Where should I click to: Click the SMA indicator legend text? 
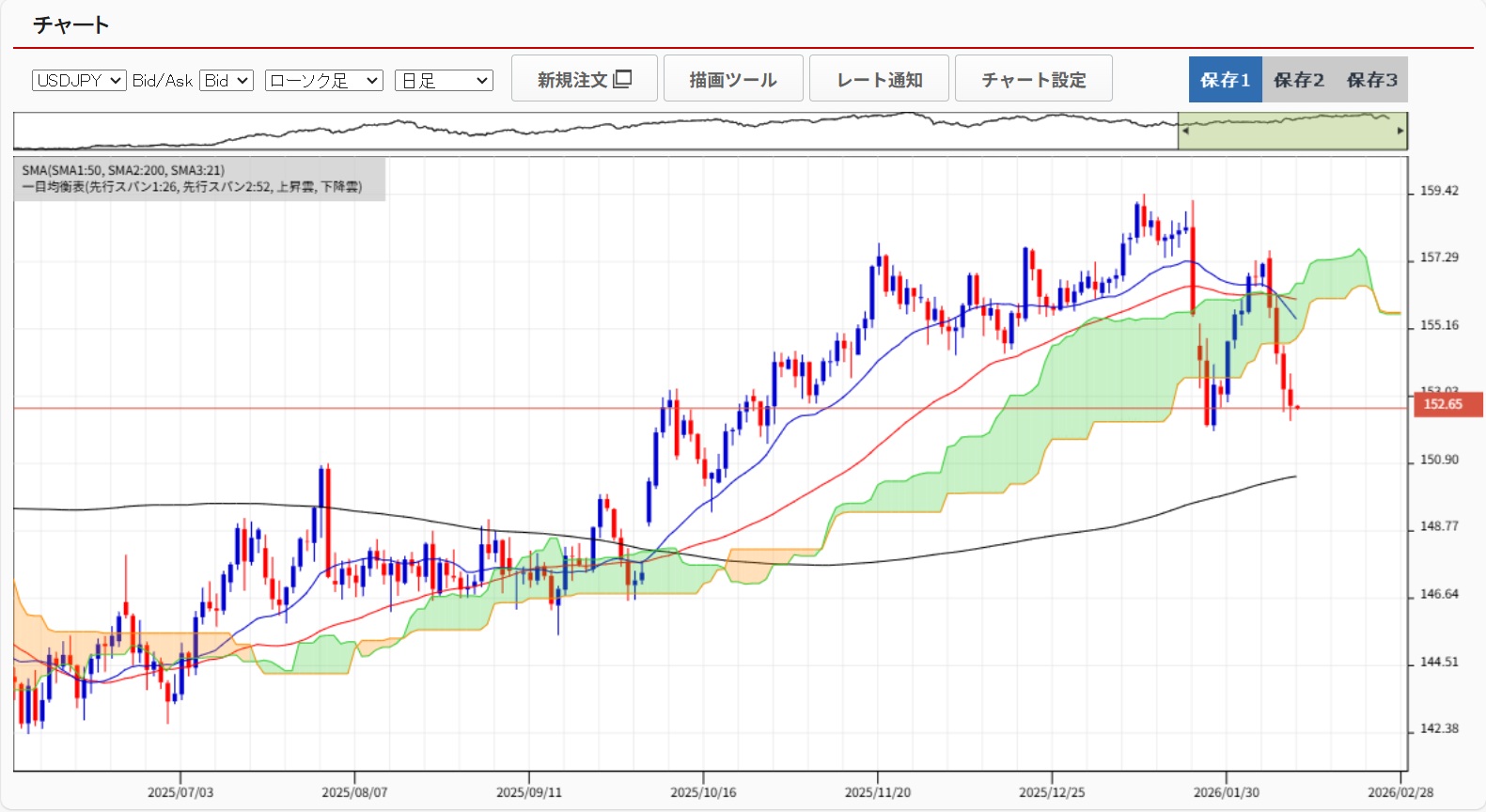coord(123,170)
